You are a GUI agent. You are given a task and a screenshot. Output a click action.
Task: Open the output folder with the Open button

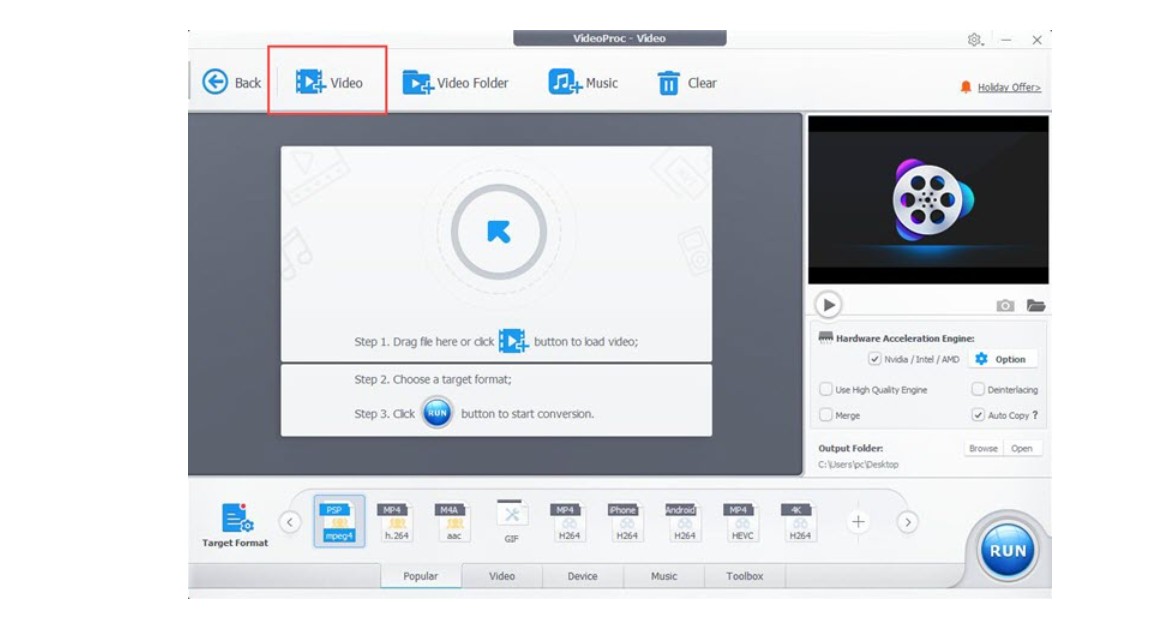[1022, 448]
